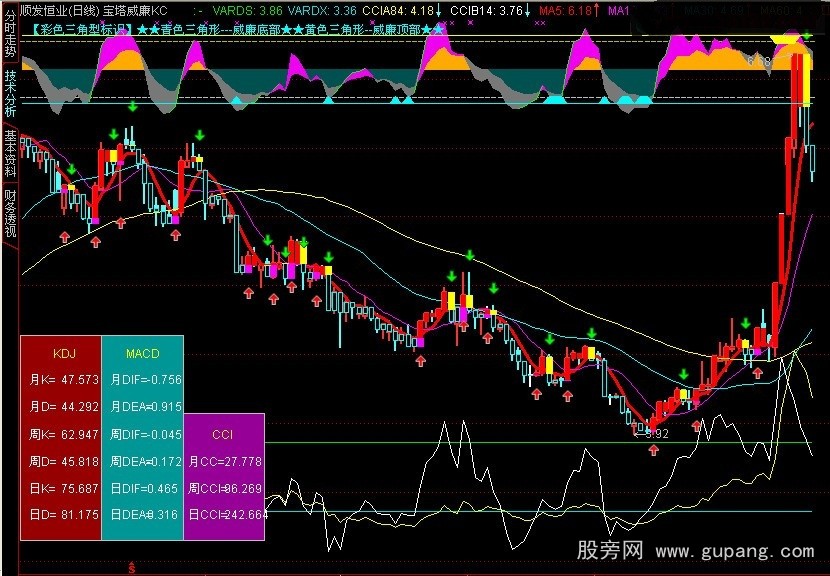Switch to the 分时走势 side tab
This screenshot has height=576, width=830.
[10, 32]
